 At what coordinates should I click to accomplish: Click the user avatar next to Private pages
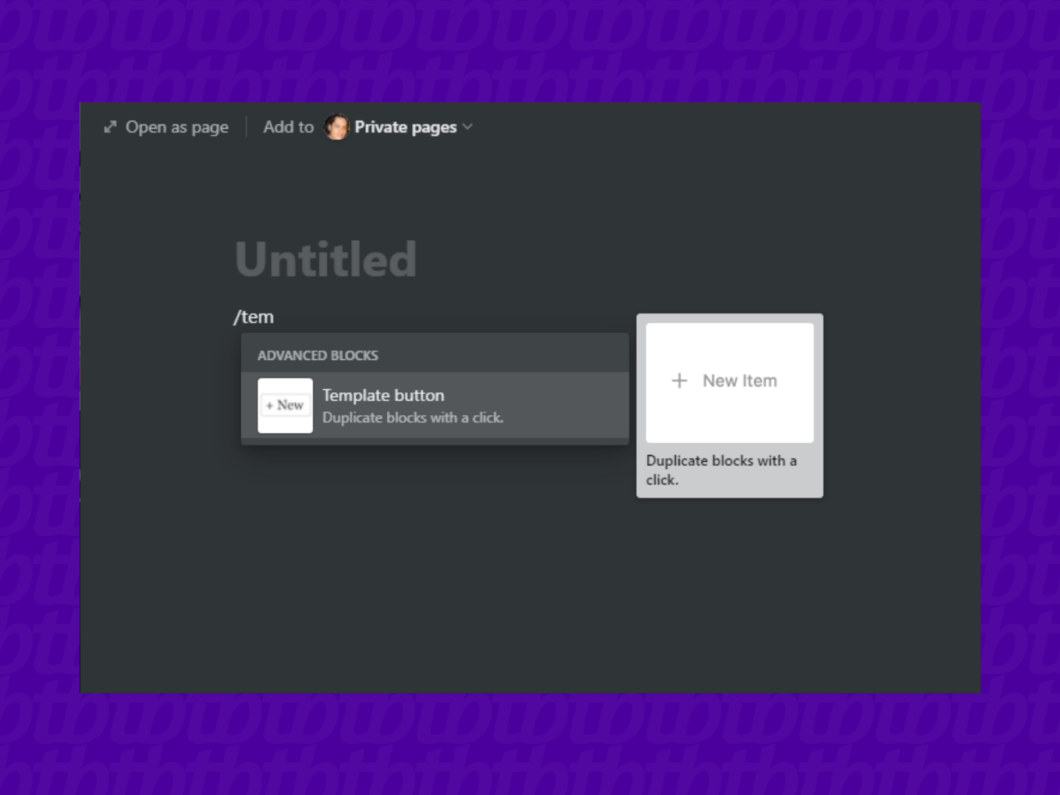point(336,127)
